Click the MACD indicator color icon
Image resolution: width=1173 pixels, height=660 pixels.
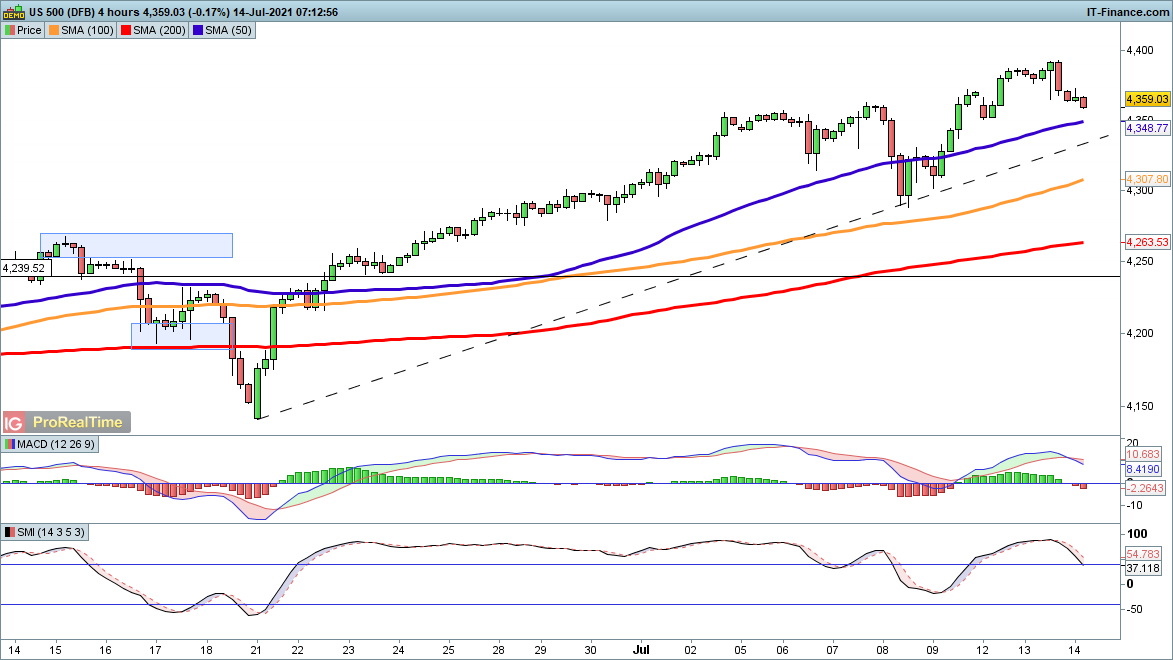(10, 444)
